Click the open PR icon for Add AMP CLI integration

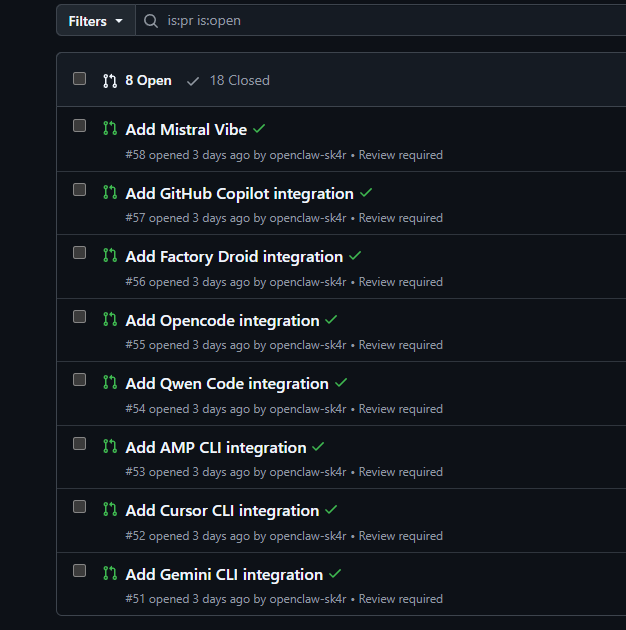pos(110,446)
